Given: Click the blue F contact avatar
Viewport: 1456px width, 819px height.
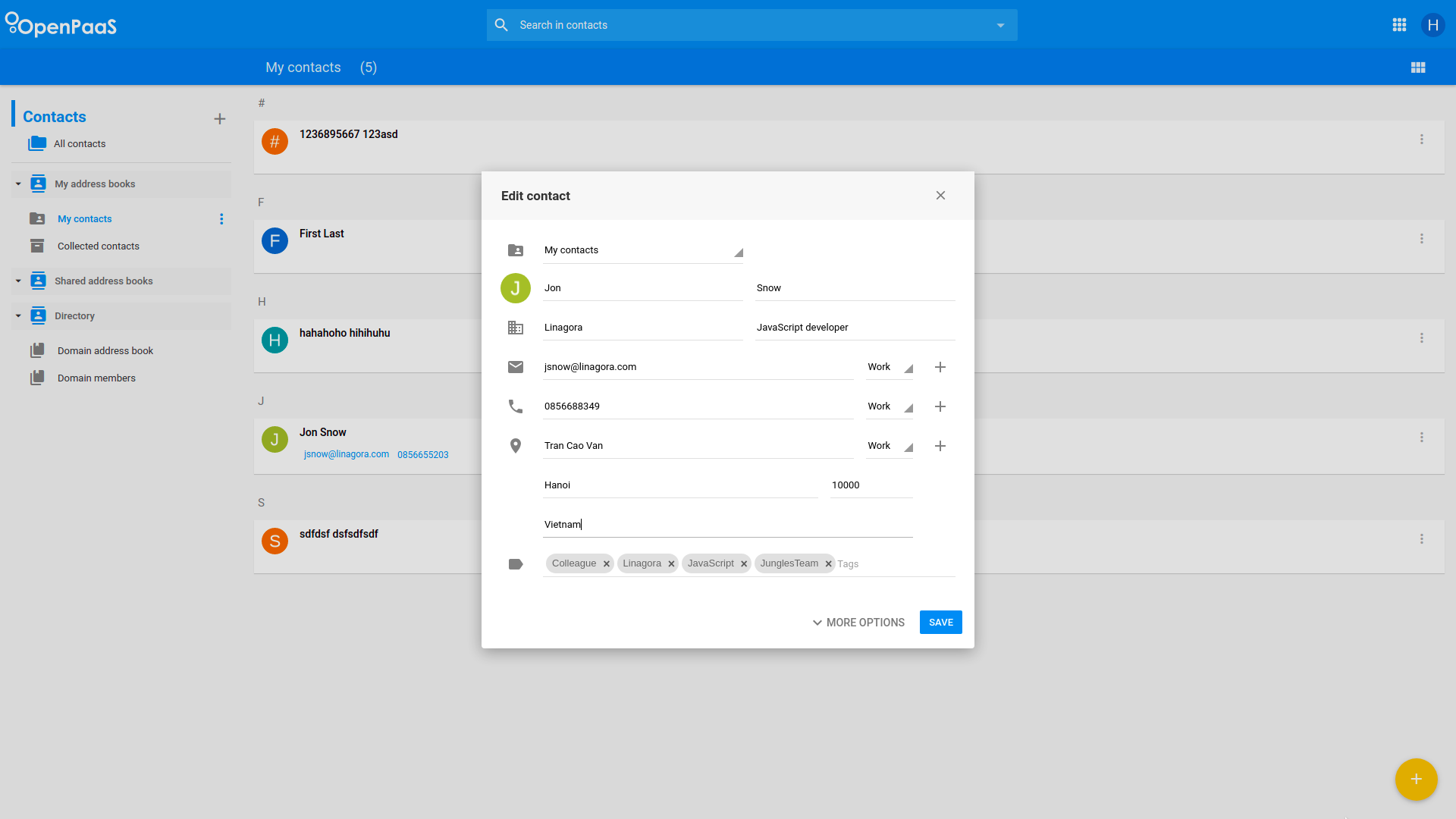Looking at the screenshot, I should click(x=275, y=240).
